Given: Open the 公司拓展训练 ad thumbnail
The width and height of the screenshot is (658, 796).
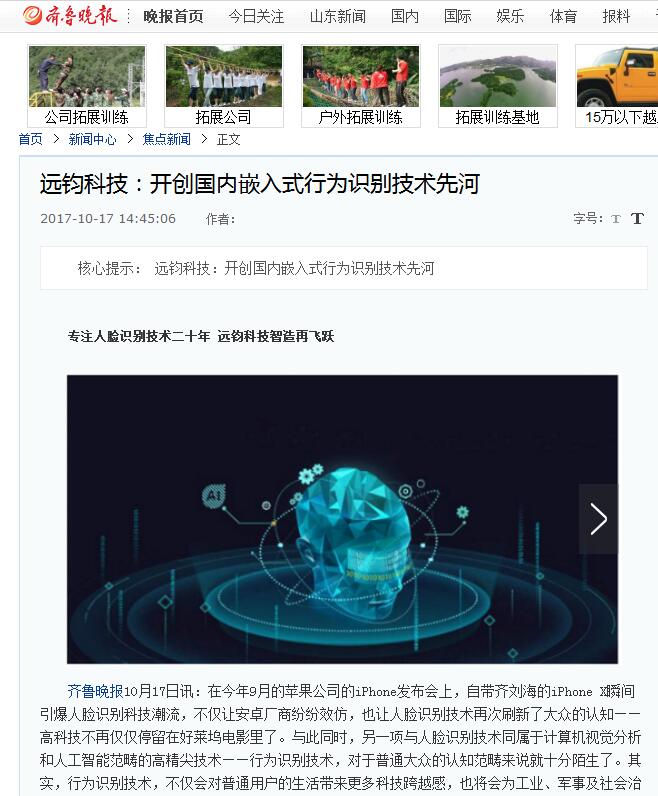Looking at the screenshot, I should coord(87,86).
